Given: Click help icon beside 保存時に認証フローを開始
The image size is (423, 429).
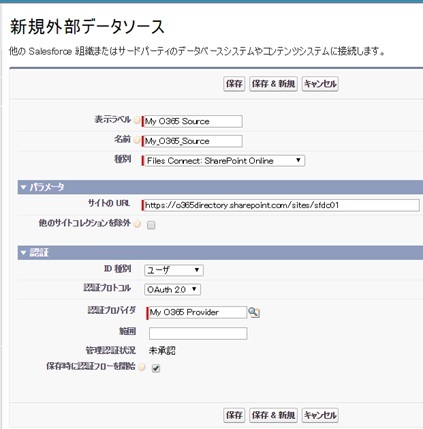Looking at the screenshot, I should (x=142, y=367).
